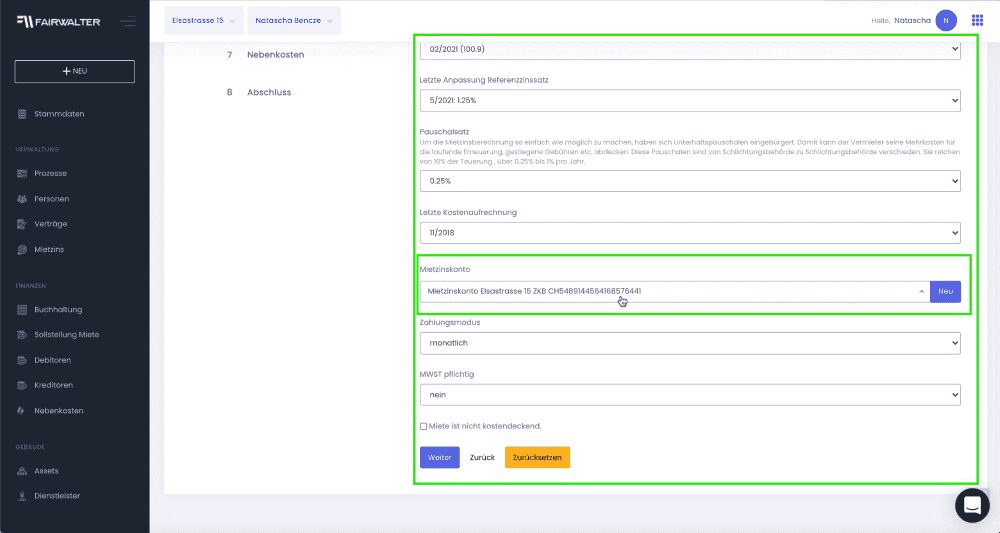
Task: Collapse the sidebar with hamburger icon
Action: click(127, 21)
